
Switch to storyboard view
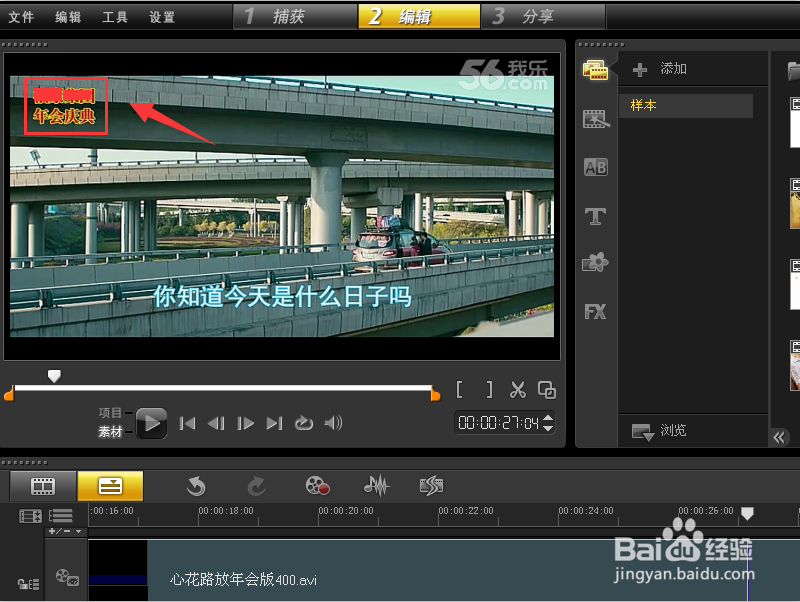(43, 486)
